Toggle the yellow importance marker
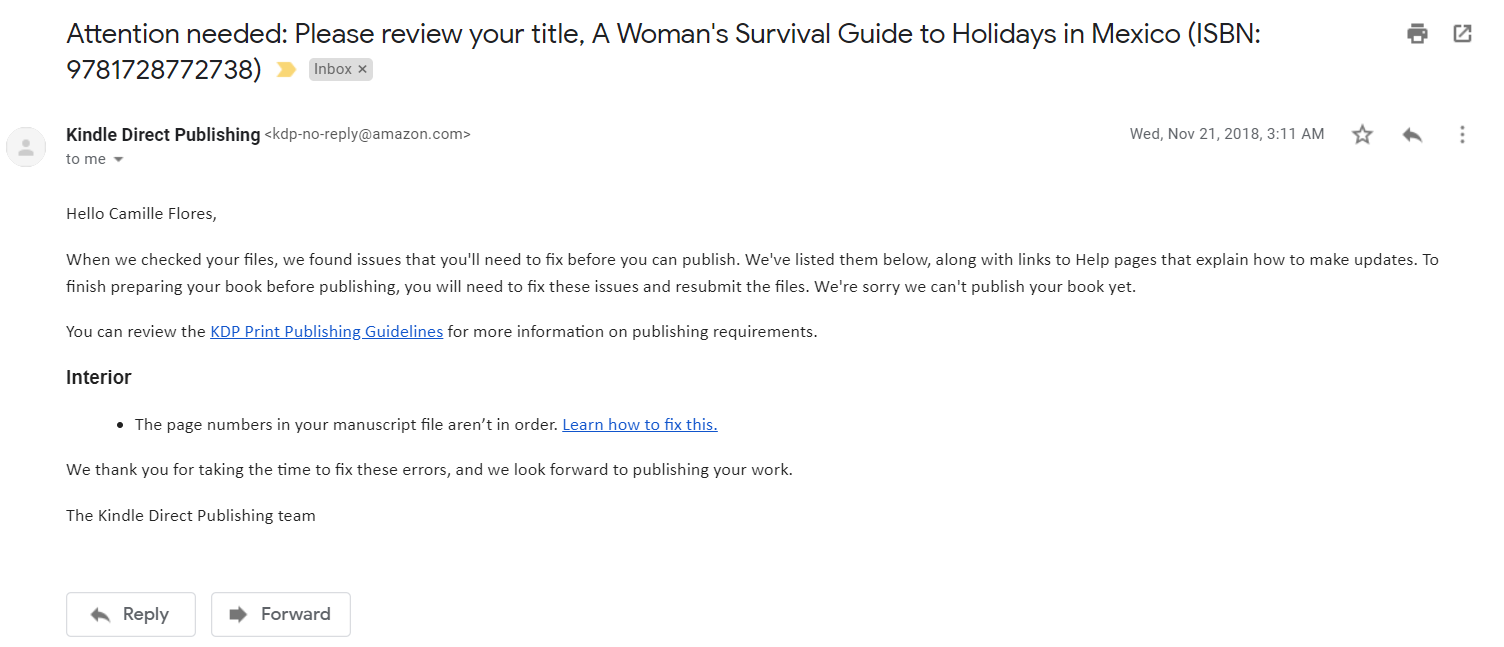This screenshot has height=647, width=1504. click(286, 70)
